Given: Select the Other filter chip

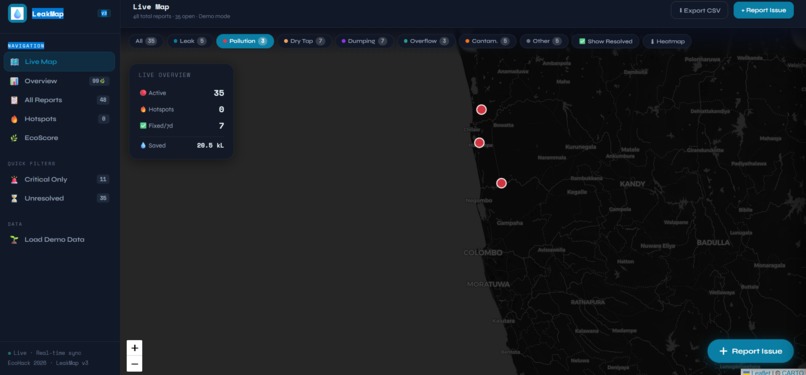Looking at the screenshot, I should coord(544,41).
